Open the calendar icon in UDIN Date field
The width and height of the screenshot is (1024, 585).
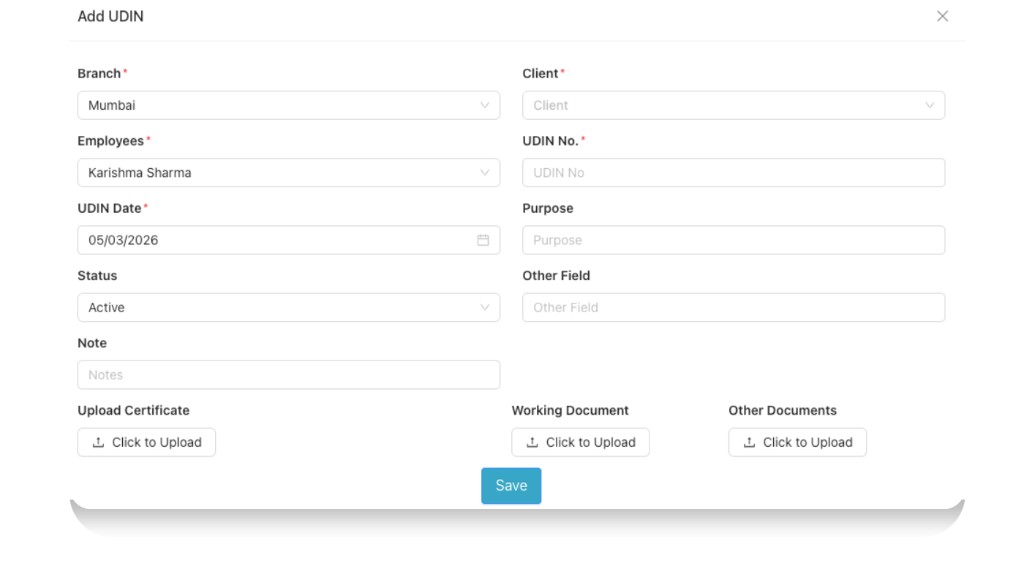click(484, 240)
